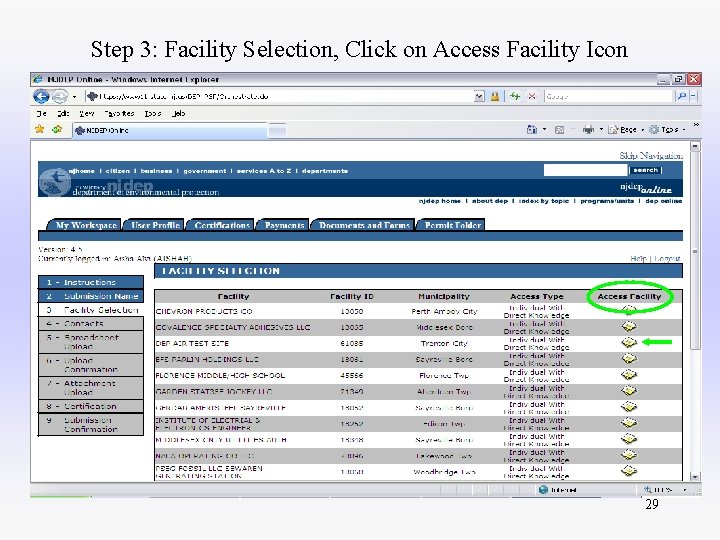This screenshot has width=720, height=540.
Task: Click the Favorites star icon
Action: click(x=40, y=129)
